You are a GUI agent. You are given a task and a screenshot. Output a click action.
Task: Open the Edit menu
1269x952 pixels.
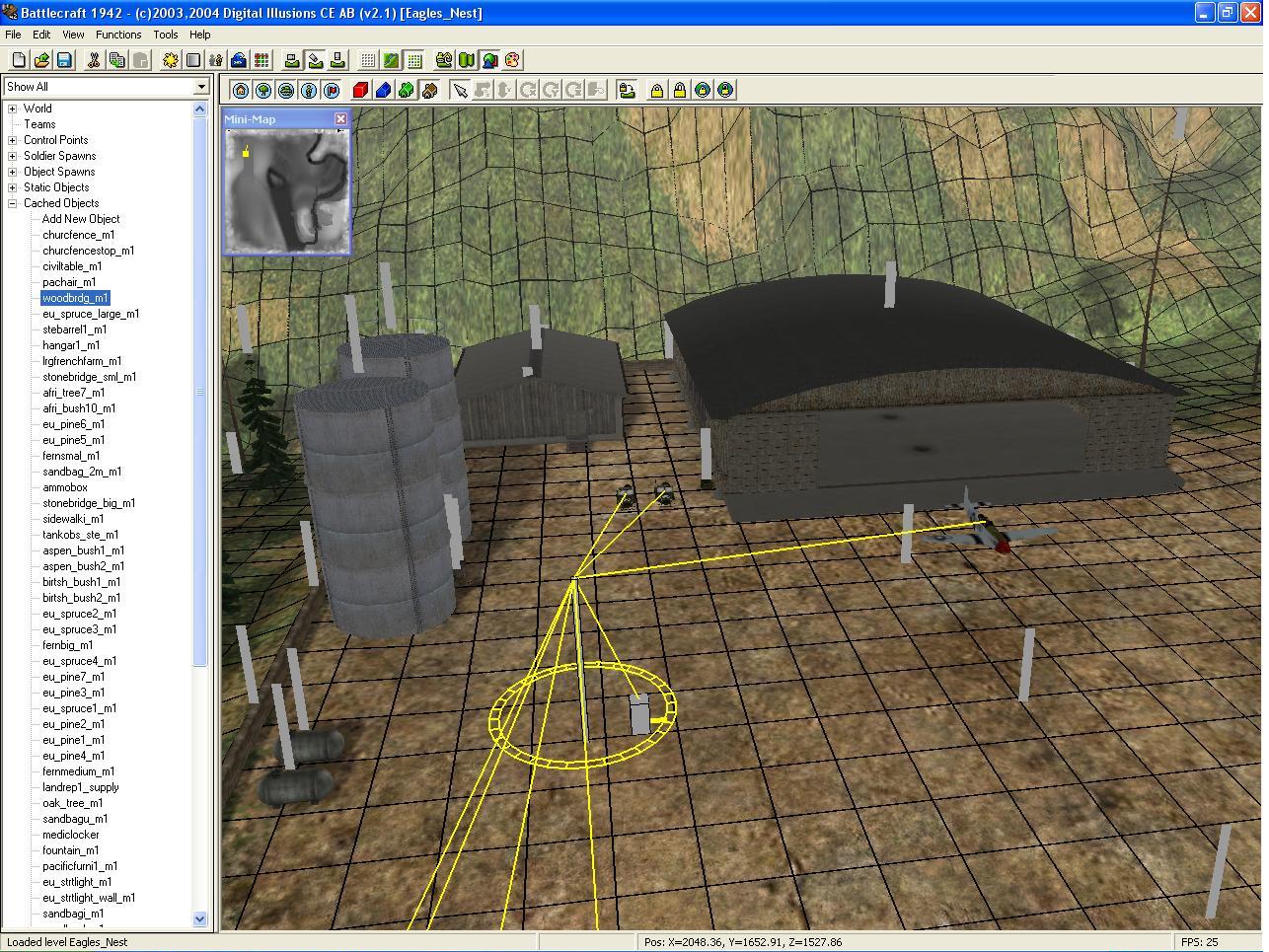point(41,35)
